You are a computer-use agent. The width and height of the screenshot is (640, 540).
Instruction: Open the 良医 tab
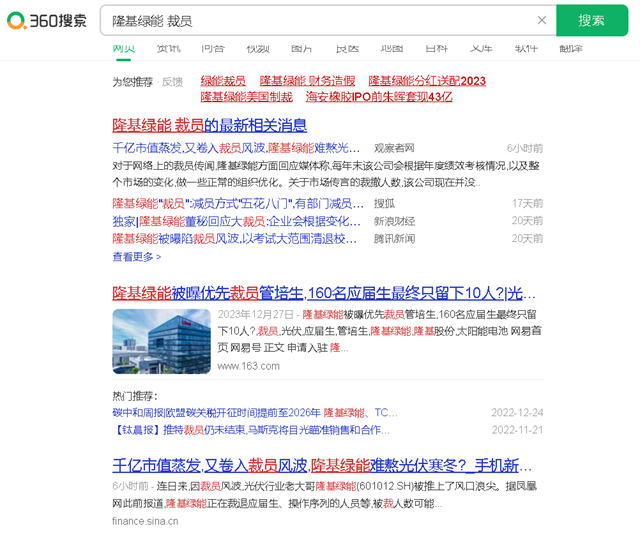point(347,49)
